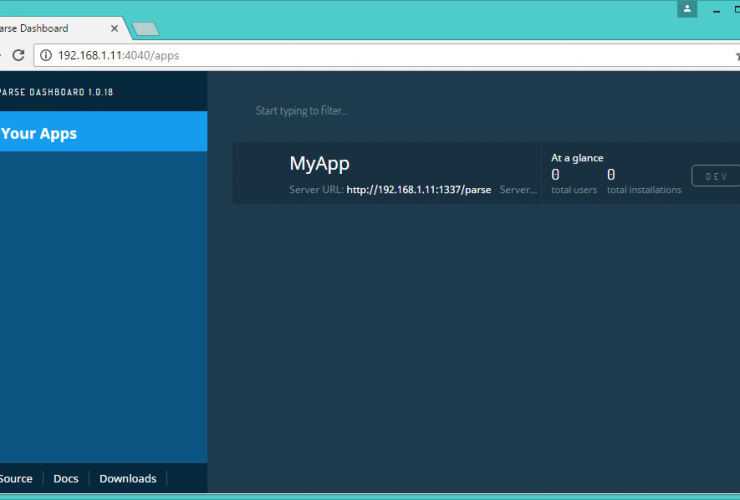Open a new browser tab
The height and width of the screenshot is (500, 740).
click(145, 29)
